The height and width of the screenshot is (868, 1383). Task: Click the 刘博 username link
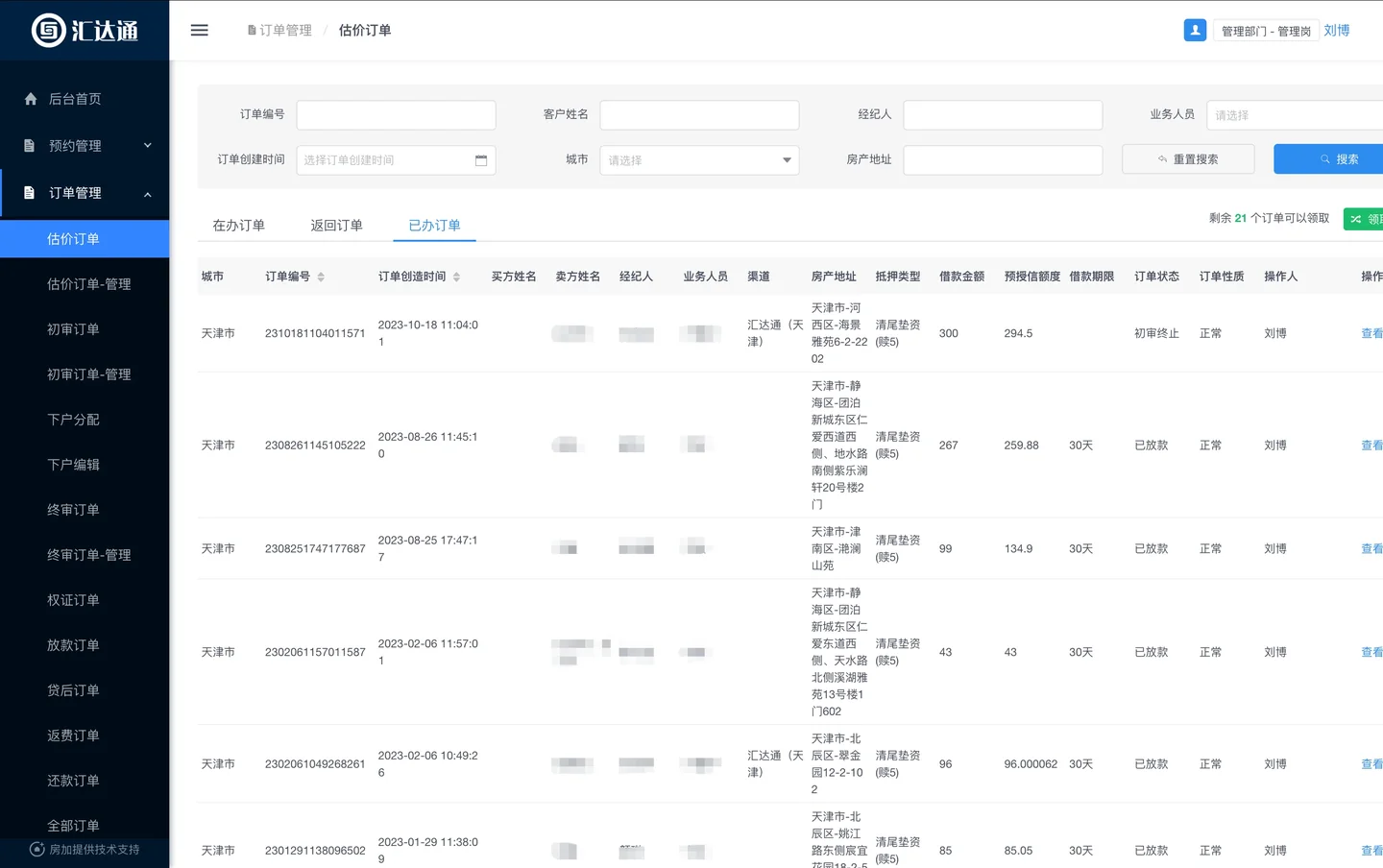point(1337,31)
